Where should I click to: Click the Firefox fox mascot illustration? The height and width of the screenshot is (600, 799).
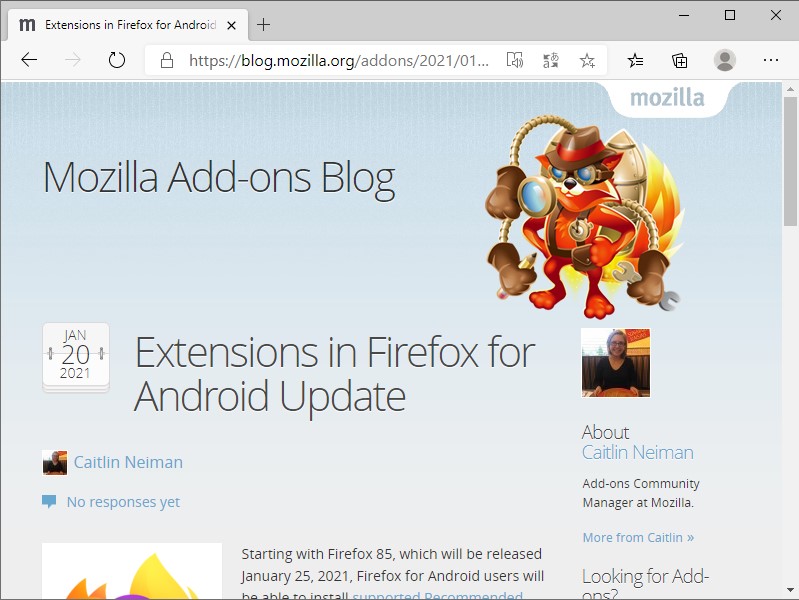click(584, 216)
